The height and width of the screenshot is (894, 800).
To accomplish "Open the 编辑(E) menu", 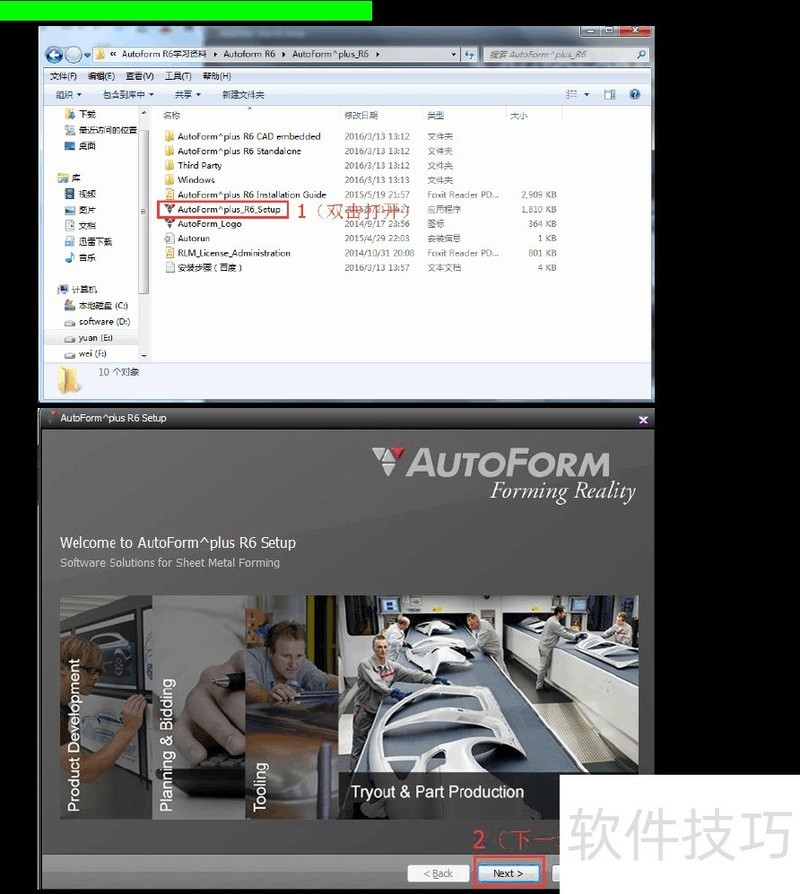I will tap(101, 76).
